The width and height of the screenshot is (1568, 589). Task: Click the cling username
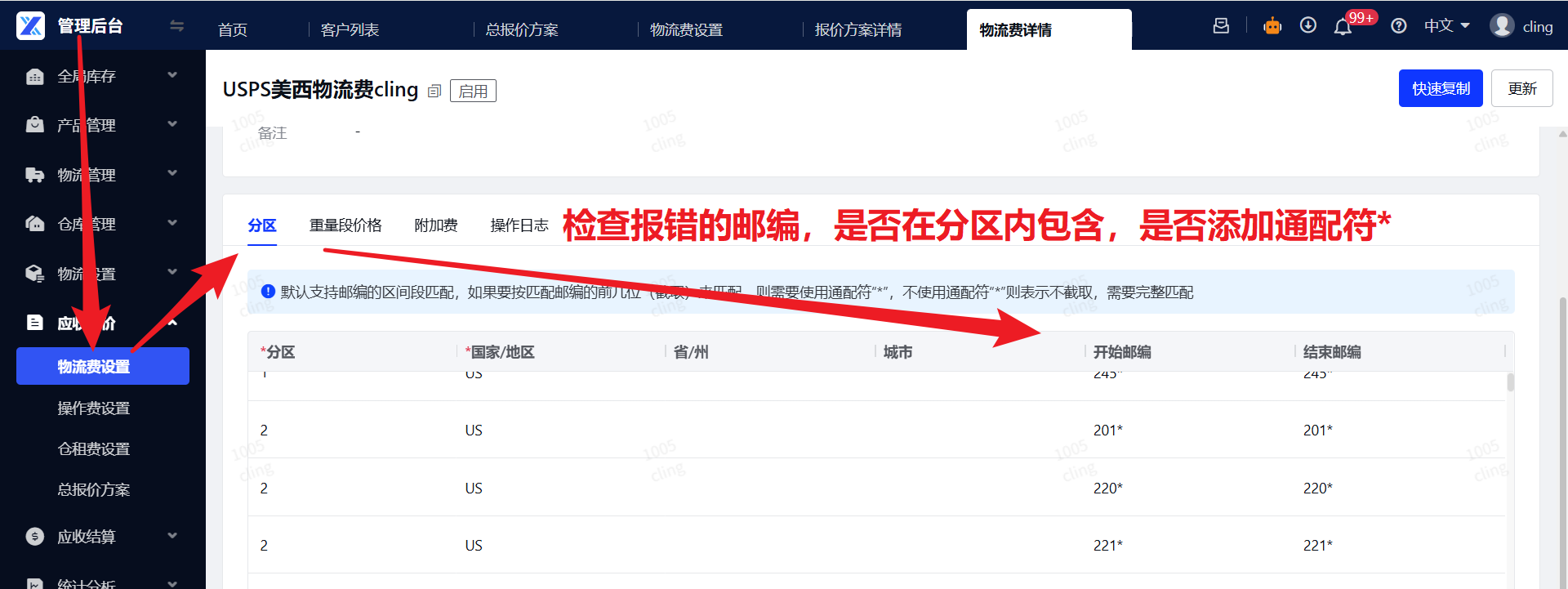[1538, 27]
